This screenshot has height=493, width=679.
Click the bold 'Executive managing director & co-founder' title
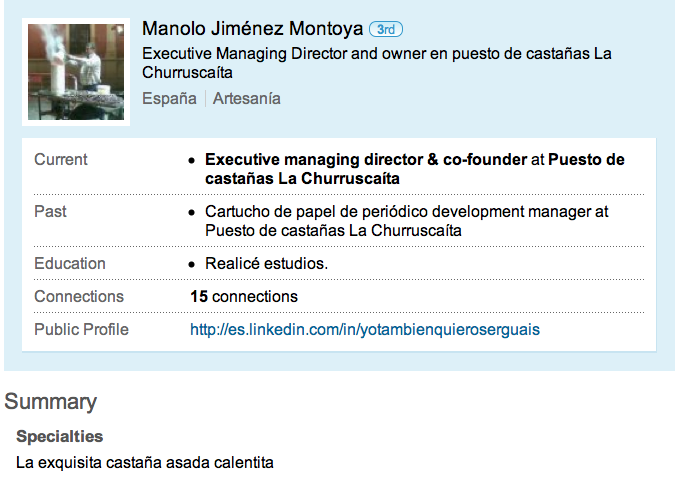click(365, 159)
